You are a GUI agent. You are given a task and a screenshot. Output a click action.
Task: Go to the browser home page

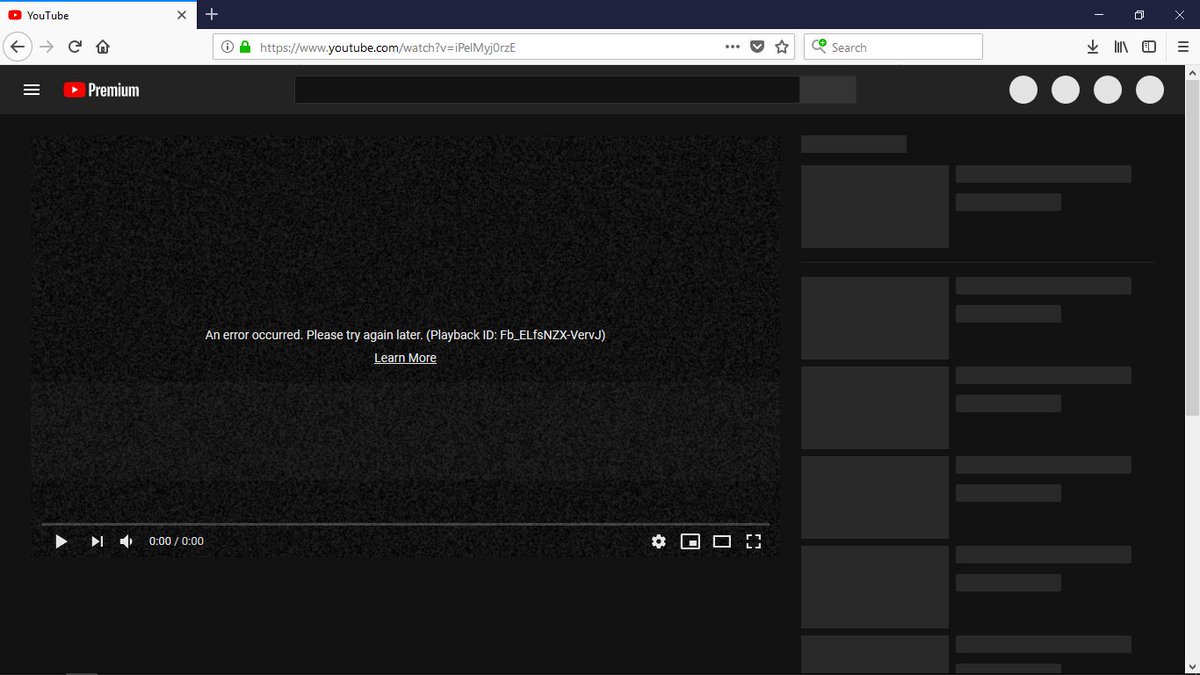coord(102,47)
